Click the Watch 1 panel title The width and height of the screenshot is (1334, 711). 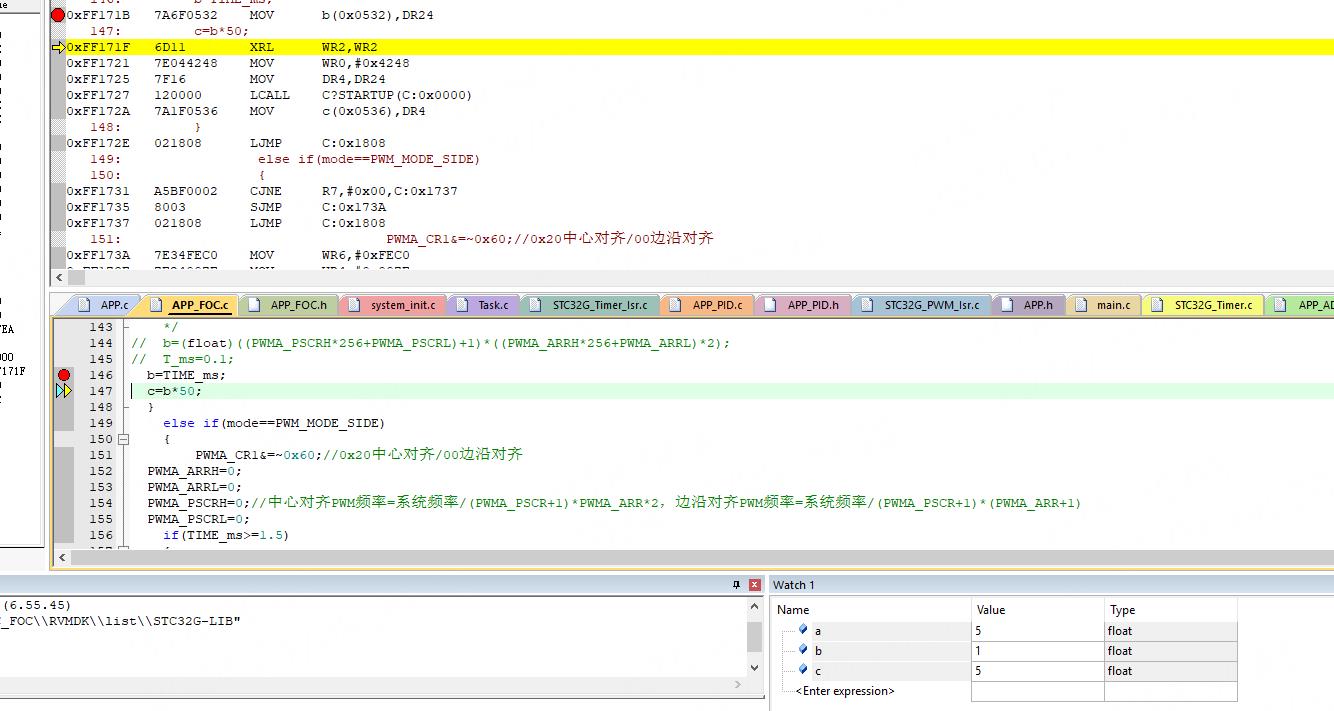(794, 585)
